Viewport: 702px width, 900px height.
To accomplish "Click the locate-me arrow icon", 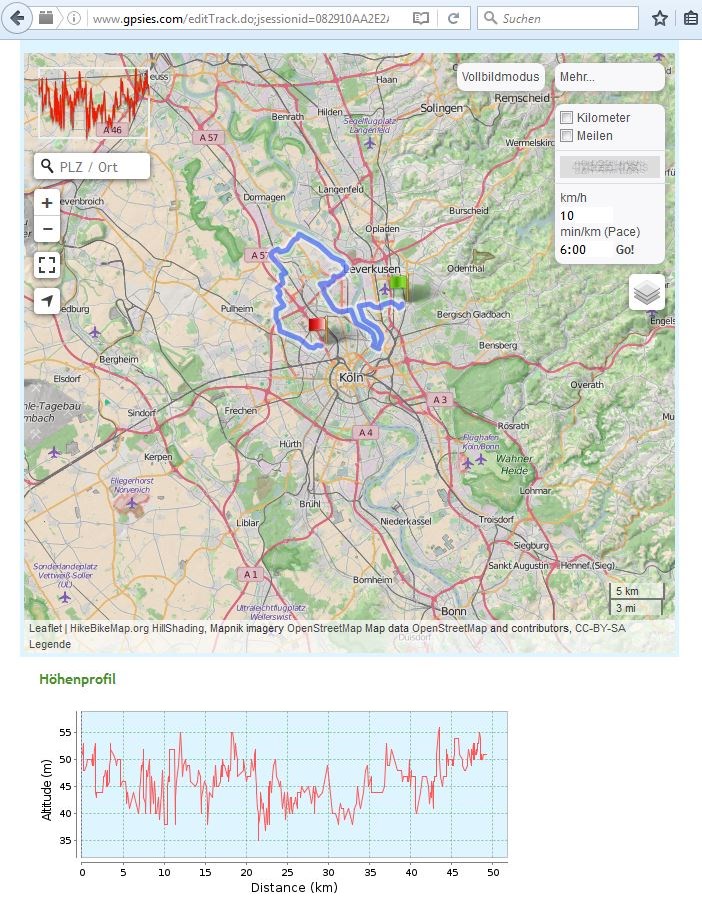I will coord(47,301).
